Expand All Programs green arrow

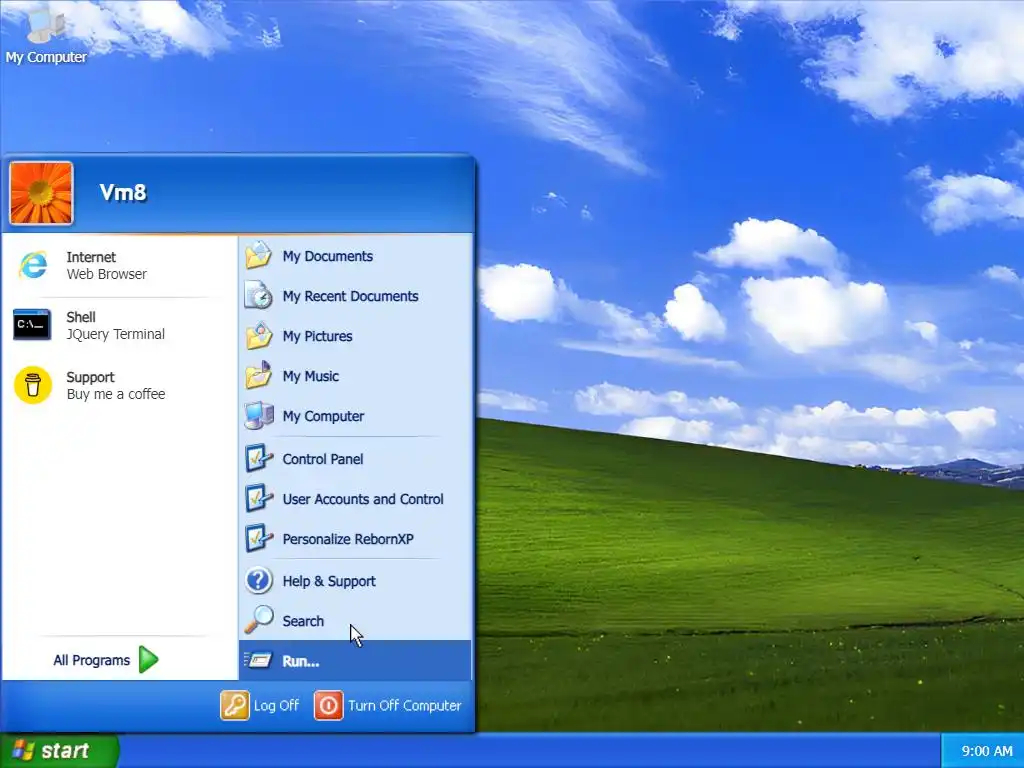[149, 660]
